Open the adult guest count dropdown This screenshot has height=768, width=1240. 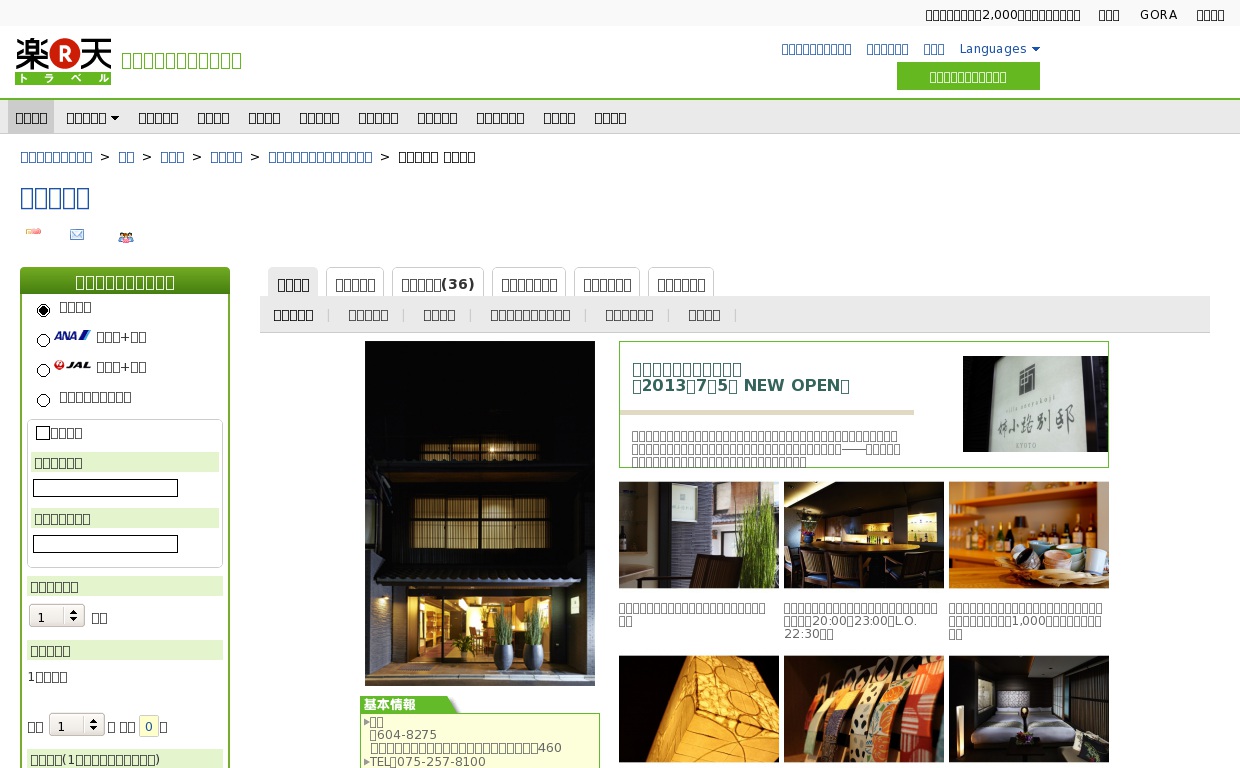click(x=77, y=725)
